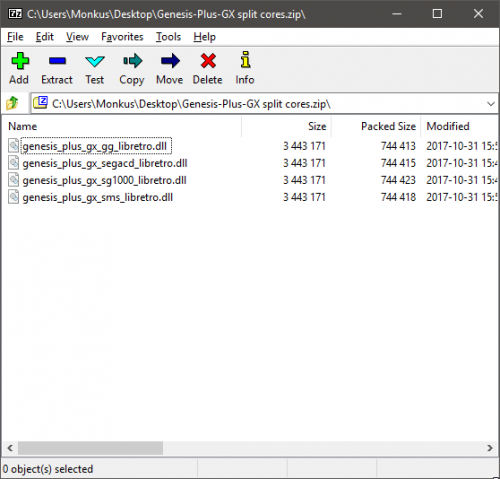Click the zip archive icon in address bar
The width and height of the screenshot is (500, 479).
41,103
